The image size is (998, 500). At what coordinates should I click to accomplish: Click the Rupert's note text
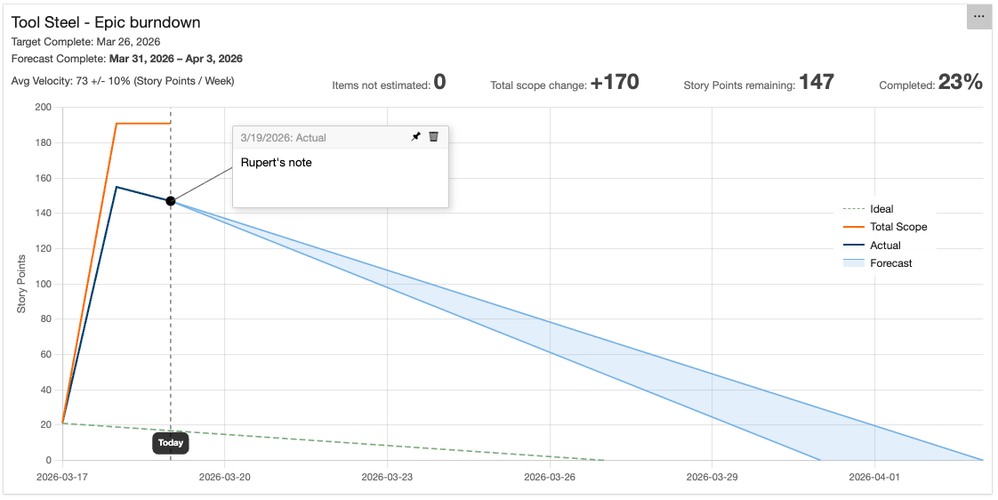click(x=276, y=162)
